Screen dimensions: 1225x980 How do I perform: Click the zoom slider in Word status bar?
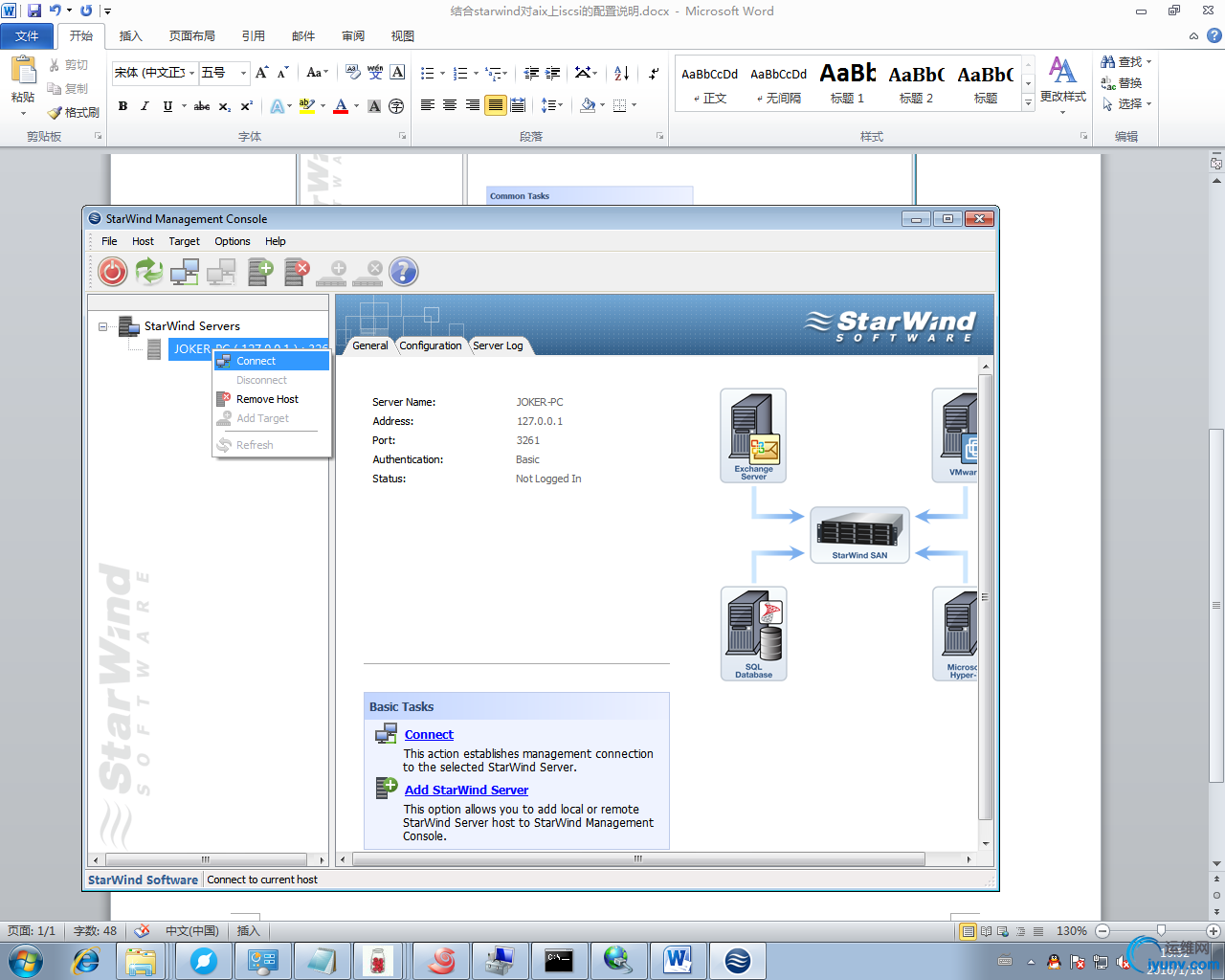(x=1161, y=931)
